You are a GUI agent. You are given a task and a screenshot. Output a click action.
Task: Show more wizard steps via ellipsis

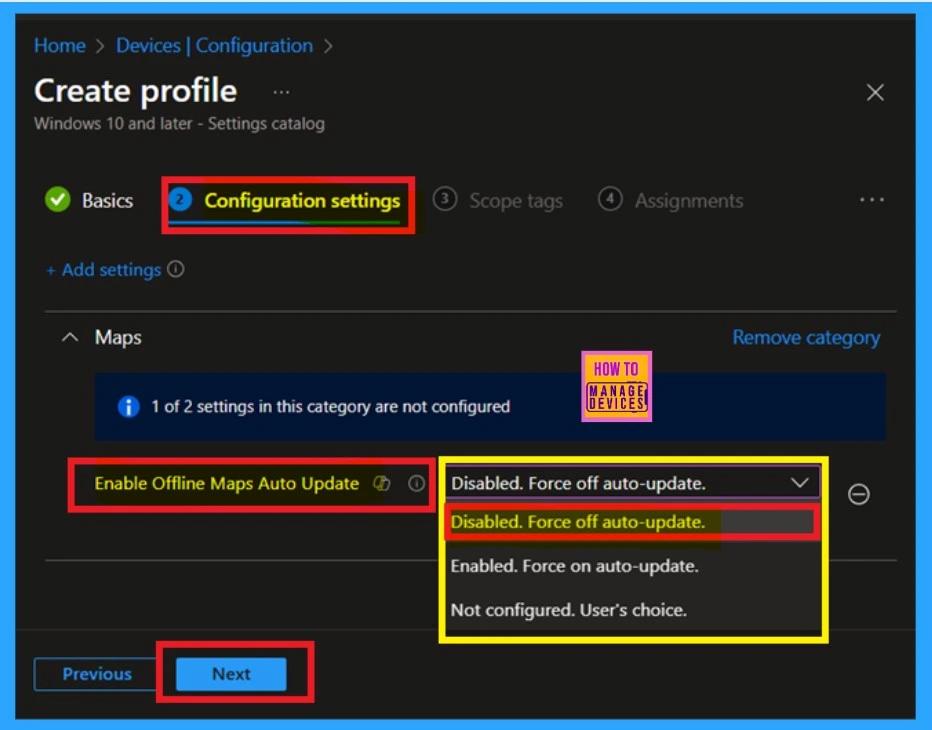pyautogui.click(x=871, y=200)
